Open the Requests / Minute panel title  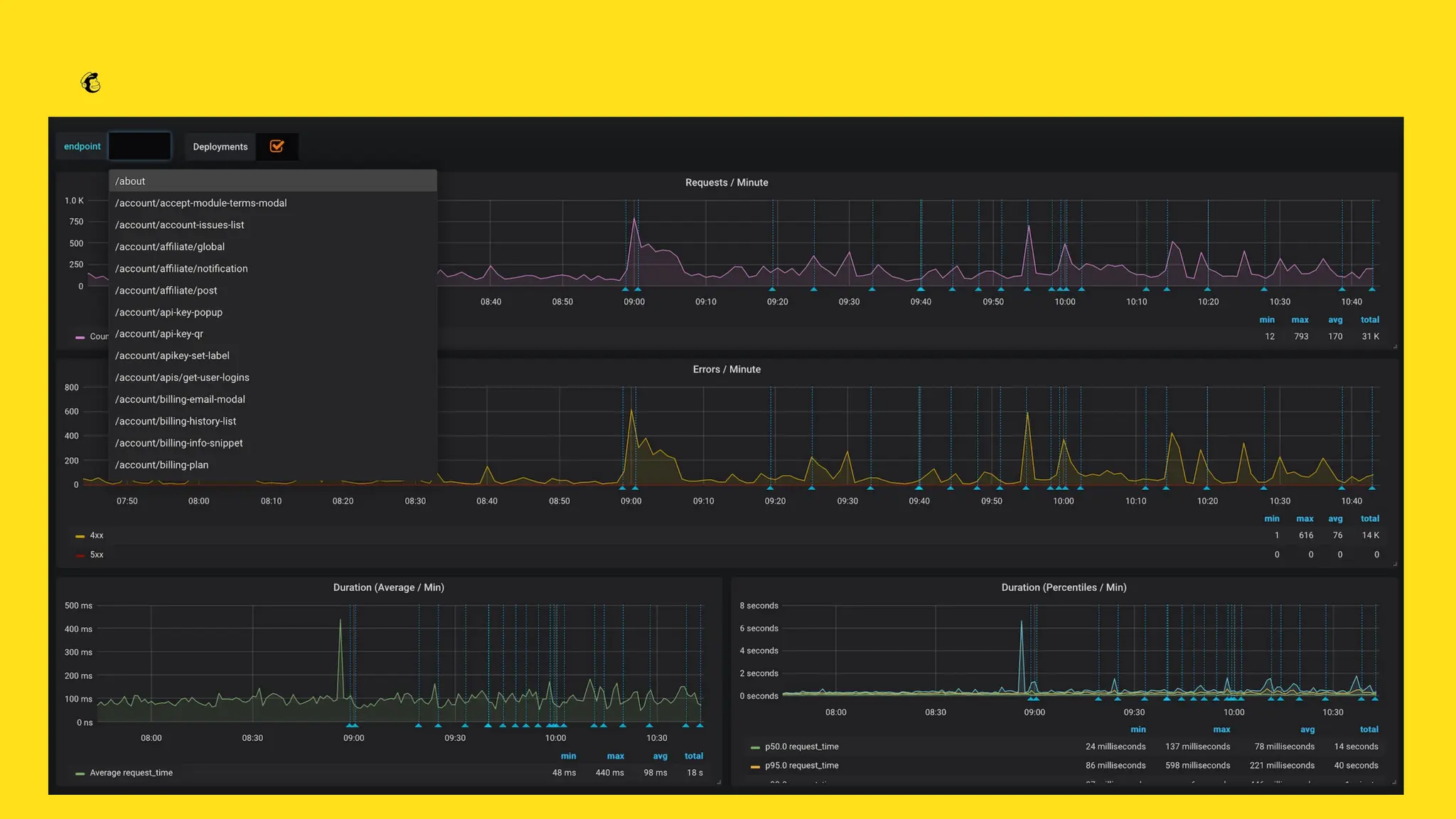pos(726,183)
